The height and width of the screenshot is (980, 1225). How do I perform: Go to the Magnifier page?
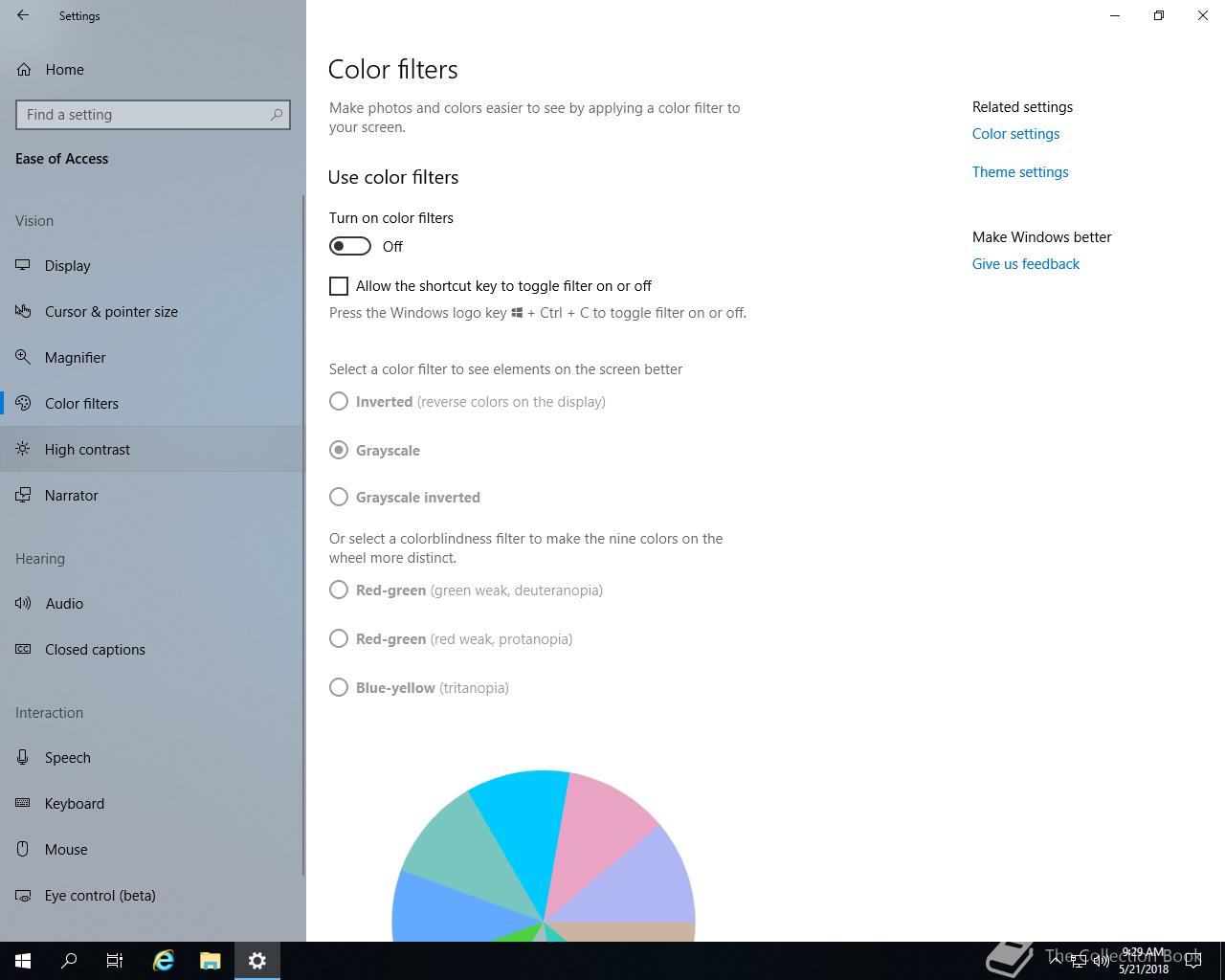pos(153,357)
